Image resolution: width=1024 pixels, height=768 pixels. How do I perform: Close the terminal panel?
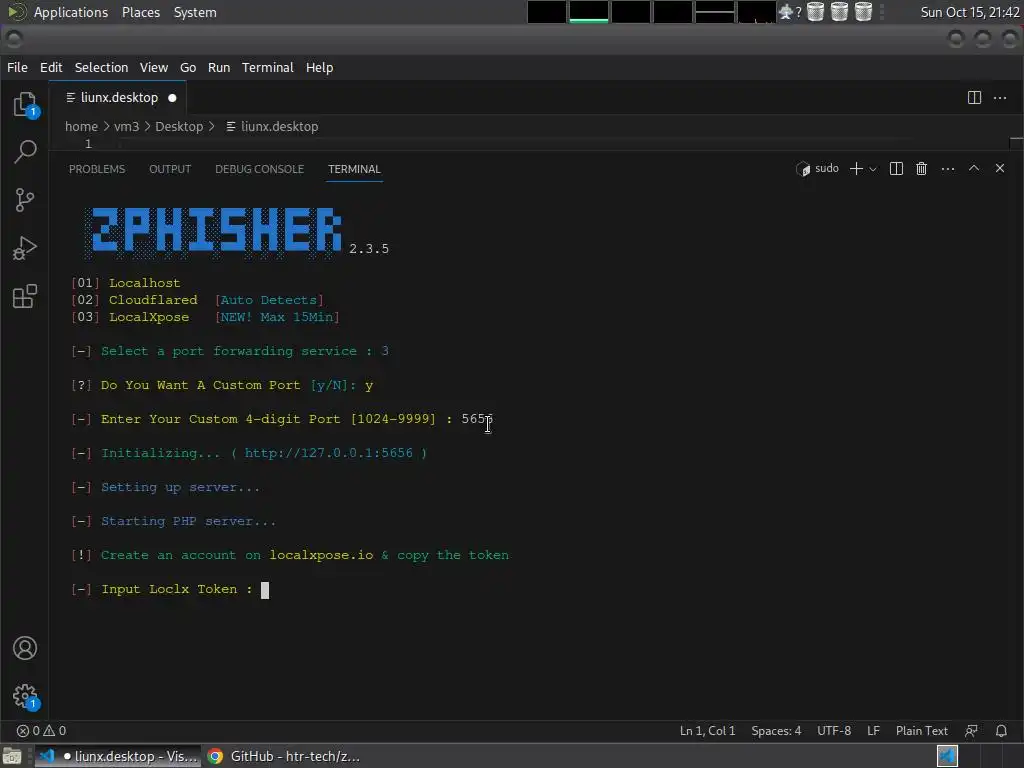pyautogui.click(x=1000, y=168)
